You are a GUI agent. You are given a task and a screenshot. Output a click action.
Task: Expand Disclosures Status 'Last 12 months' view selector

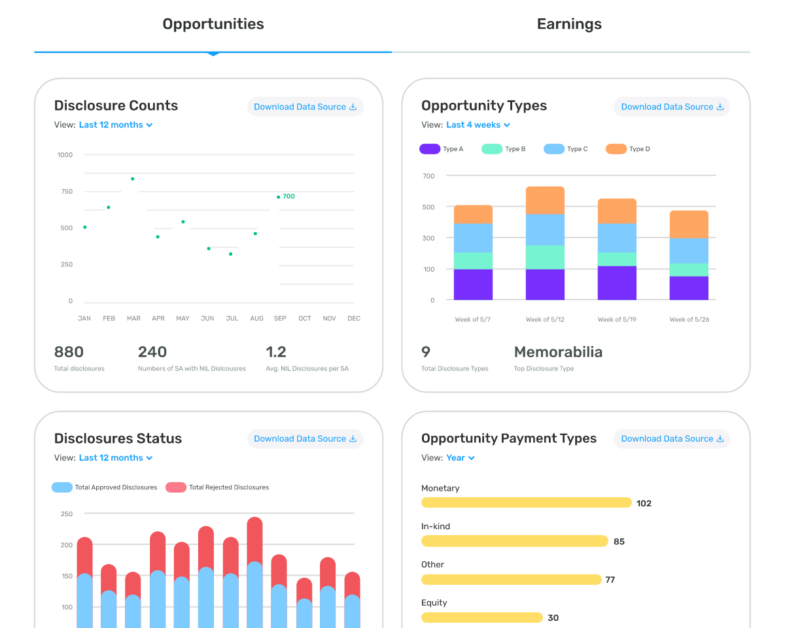(116, 458)
